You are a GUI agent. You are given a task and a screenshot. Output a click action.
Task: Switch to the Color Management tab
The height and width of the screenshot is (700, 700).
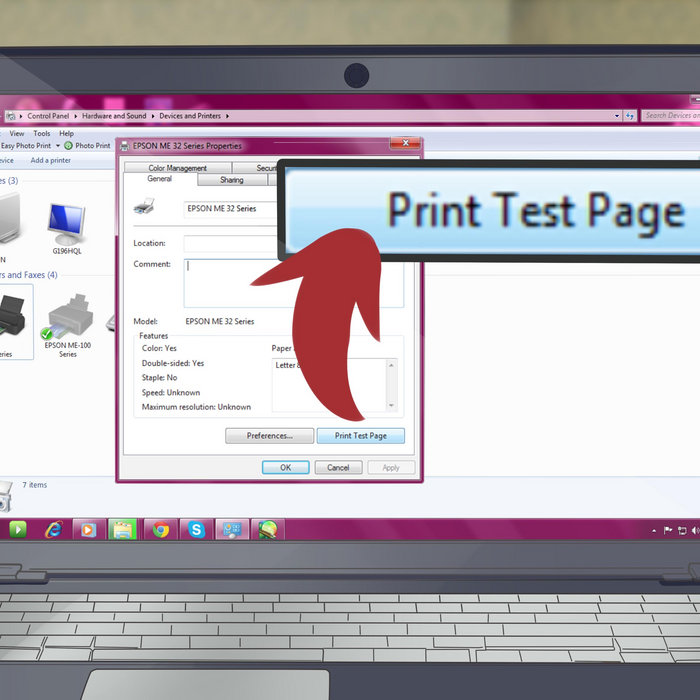coord(178,168)
